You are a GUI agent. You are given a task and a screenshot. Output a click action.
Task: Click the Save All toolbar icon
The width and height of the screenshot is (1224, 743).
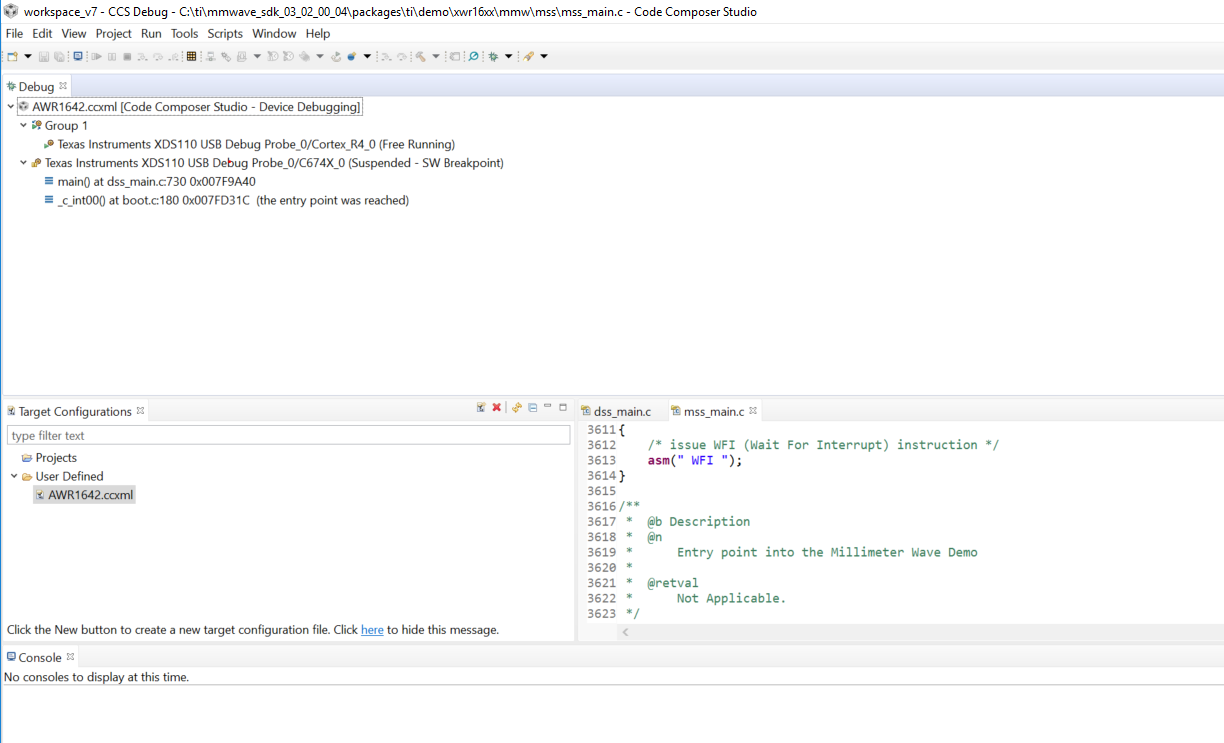[x=59, y=56]
